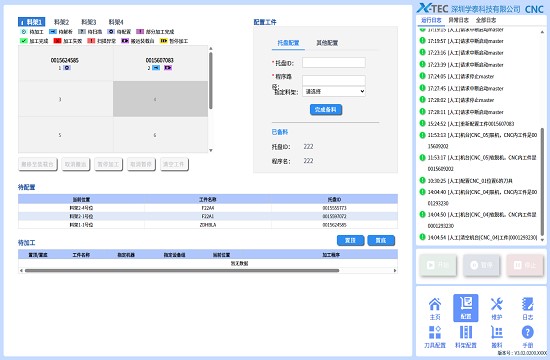Image resolution: width=550 pixels, height=360 pixels.
Task: Click the 待加工 legend icon
Action: coord(24,32)
